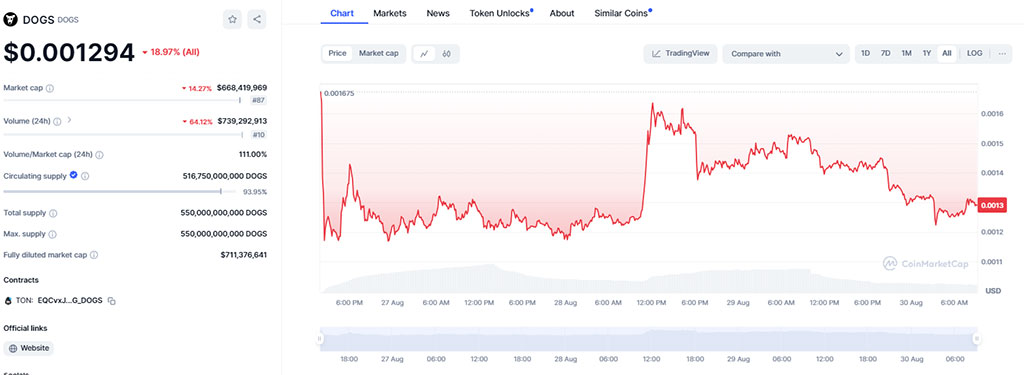Click the $711,376,641 fully diluted value
The width and height of the screenshot is (1024, 375).
pyautogui.click(x=244, y=255)
